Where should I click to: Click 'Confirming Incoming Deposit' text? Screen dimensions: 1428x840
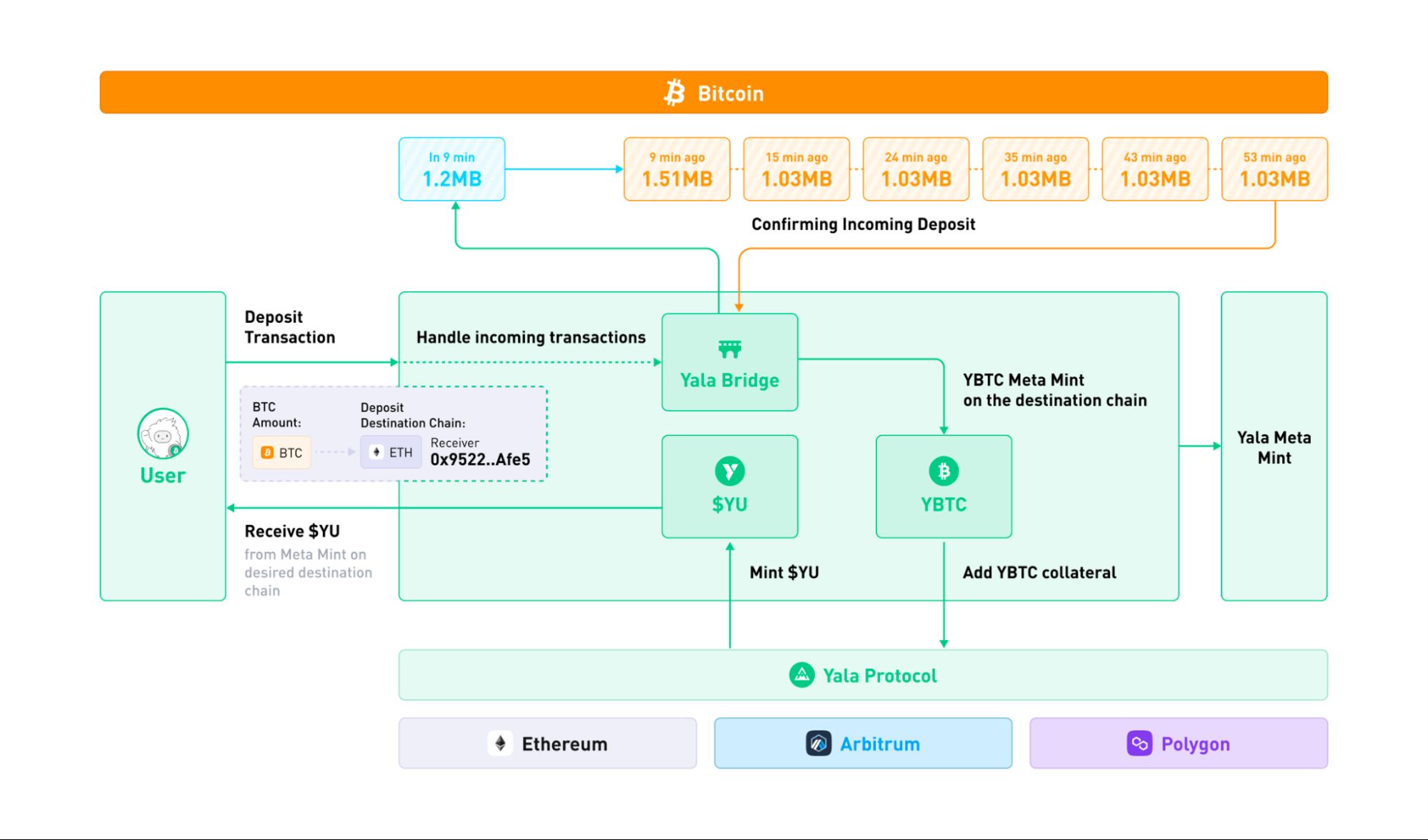tap(863, 224)
